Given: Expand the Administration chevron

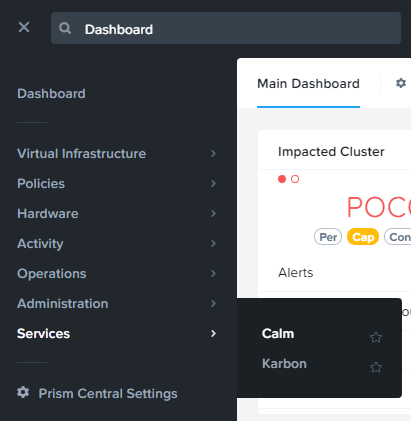Looking at the screenshot, I should 213,304.
